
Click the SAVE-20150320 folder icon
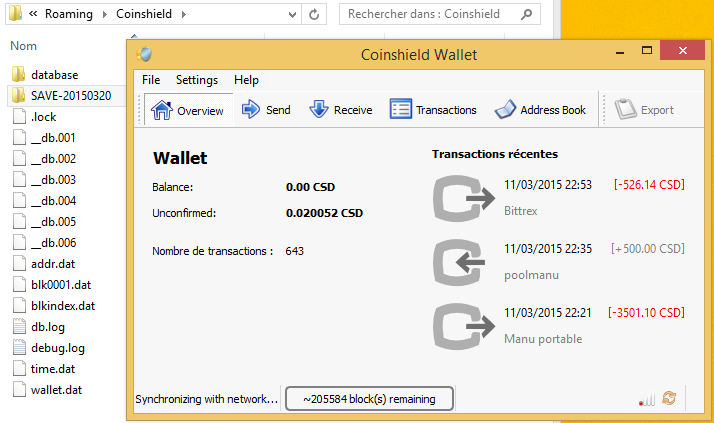19,95
